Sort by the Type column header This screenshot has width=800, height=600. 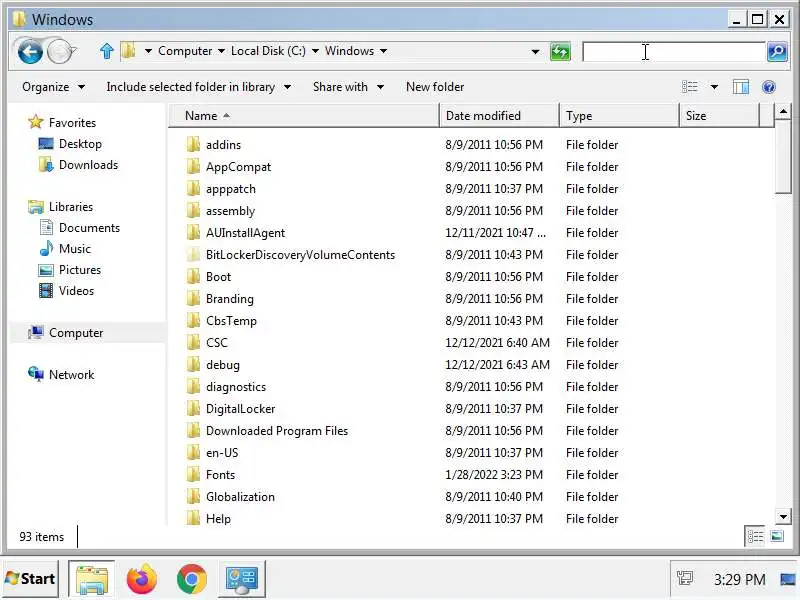pos(619,116)
